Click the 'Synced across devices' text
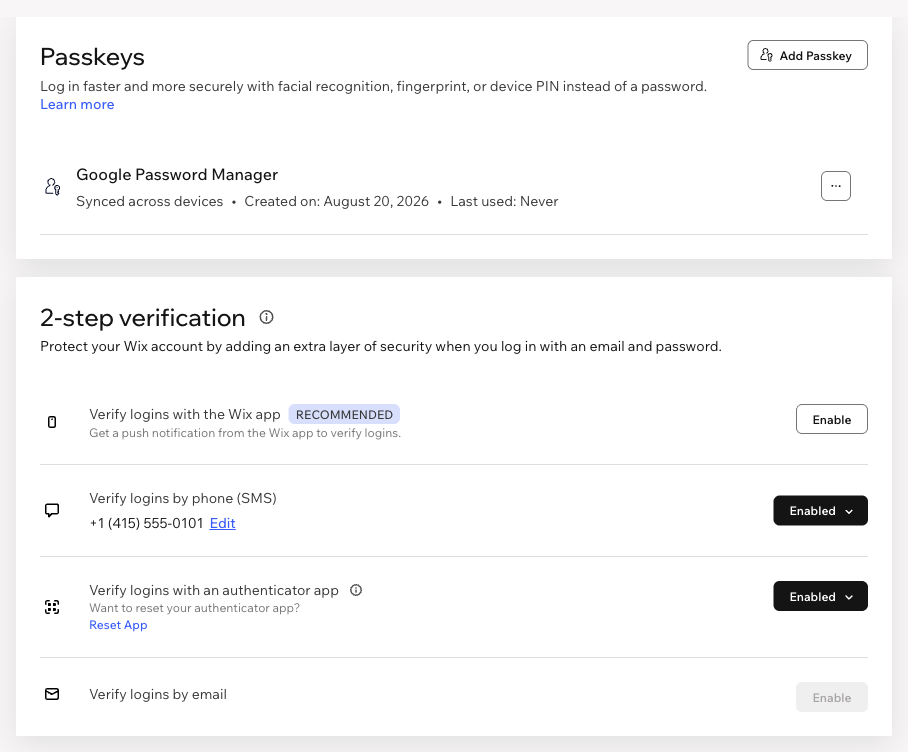Image resolution: width=908 pixels, height=752 pixels. click(149, 201)
